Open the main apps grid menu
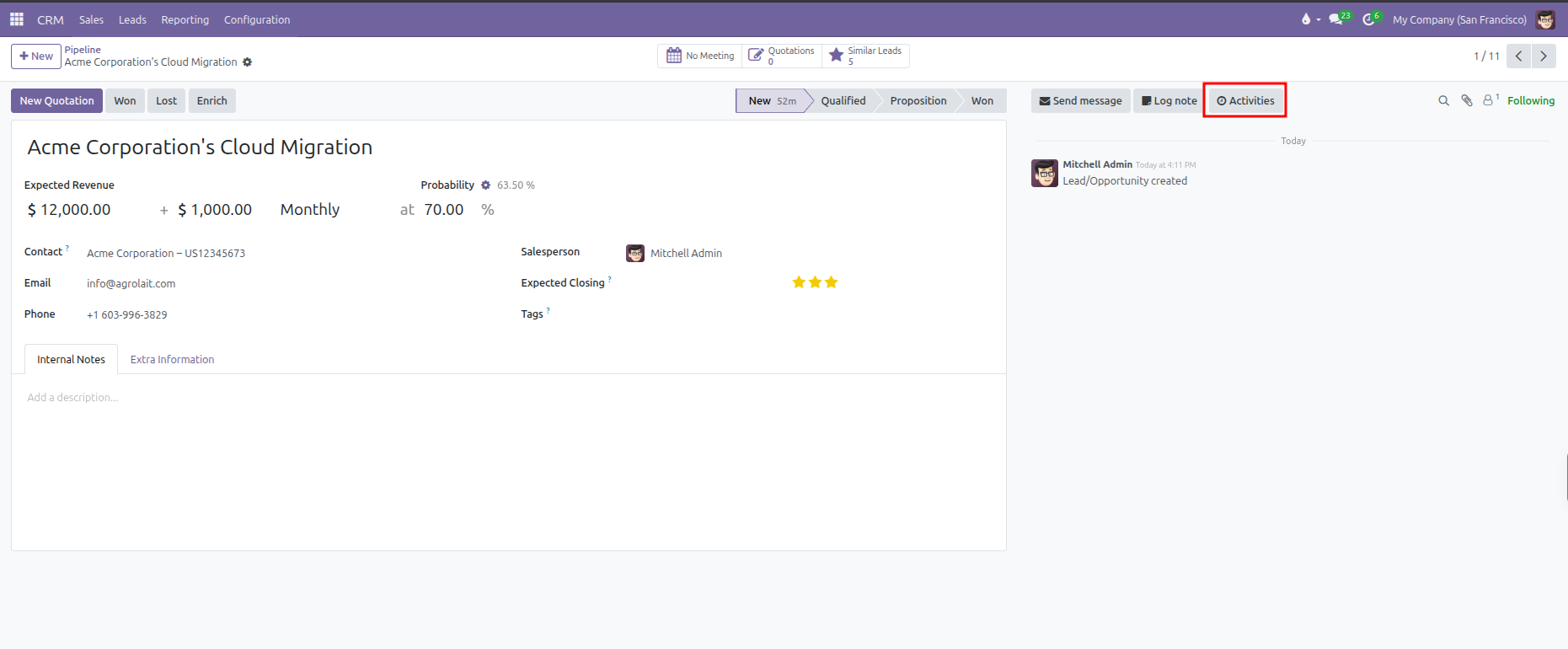Viewport: 1568px width, 649px height. pos(17,19)
